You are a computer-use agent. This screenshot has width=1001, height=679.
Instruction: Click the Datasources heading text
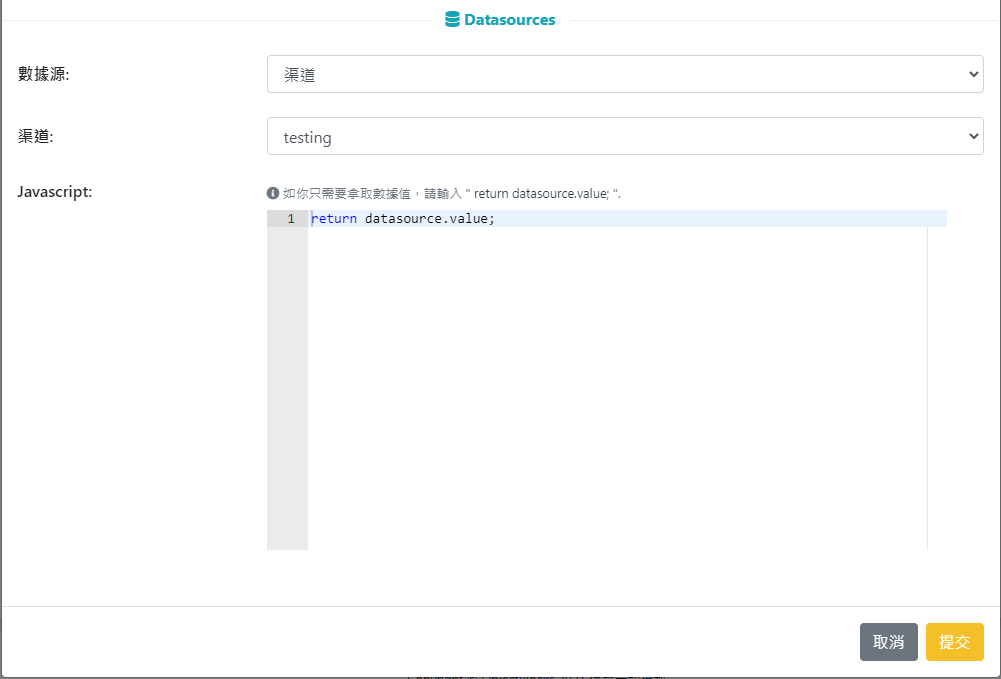coord(509,19)
